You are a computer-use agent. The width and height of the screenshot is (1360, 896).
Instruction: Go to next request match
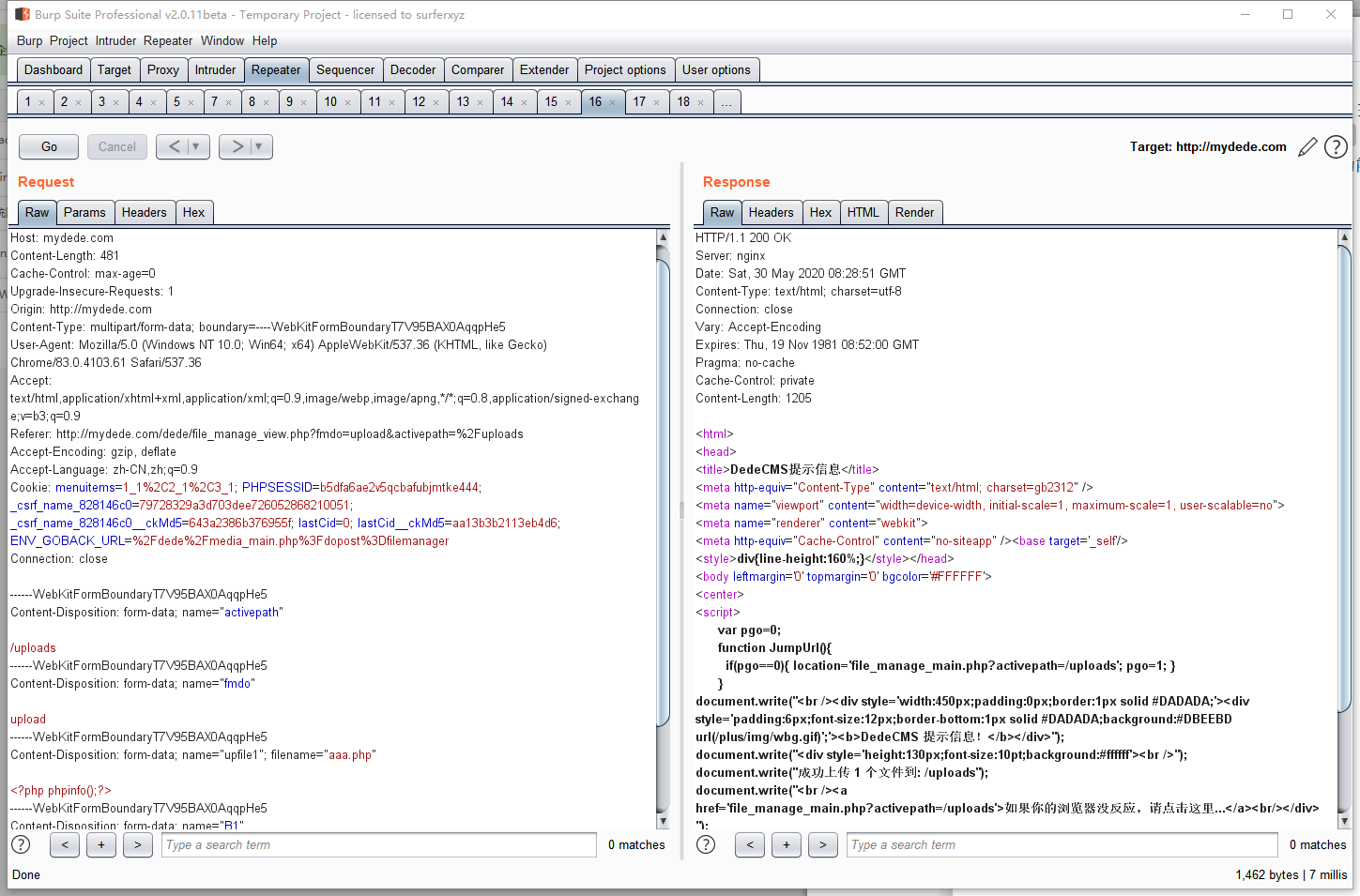[138, 844]
